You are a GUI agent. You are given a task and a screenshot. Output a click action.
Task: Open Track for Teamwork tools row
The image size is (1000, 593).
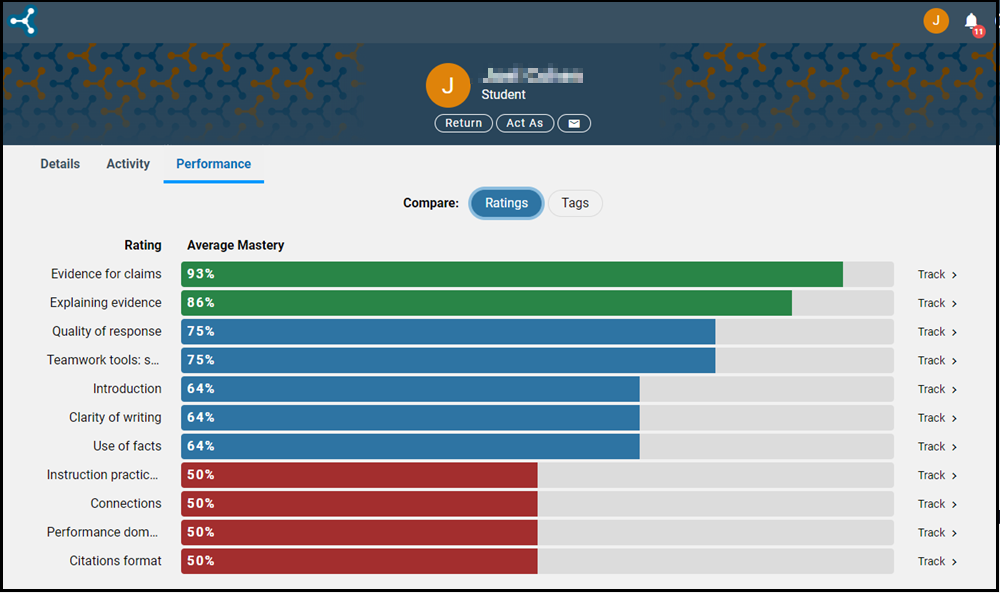[x=937, y=360]
